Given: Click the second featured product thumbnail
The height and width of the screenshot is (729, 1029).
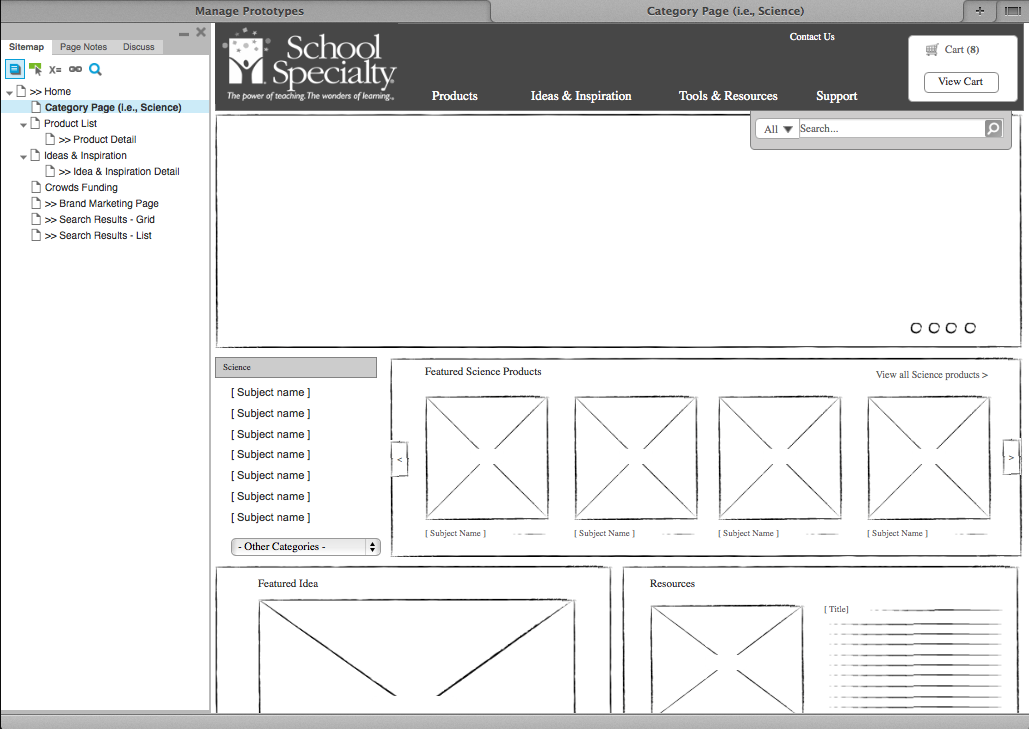Looking at the screenshot, I should pyautogui.click(x=635, y=457).
